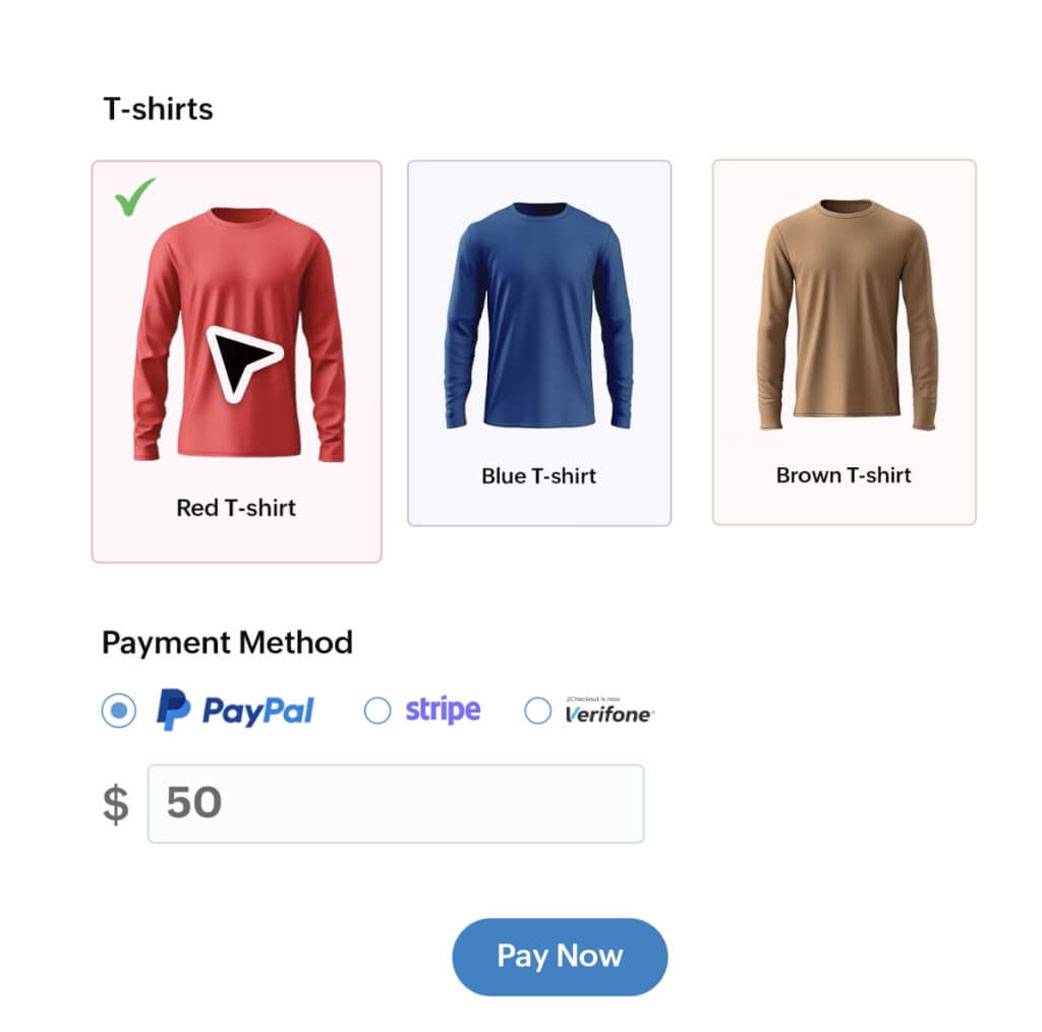Image resolution: width=1042 pixels, height=1032 pixels.
Task: Select the Red T-shirt product image
Action: pyautogui.click(x=236, y=330)
